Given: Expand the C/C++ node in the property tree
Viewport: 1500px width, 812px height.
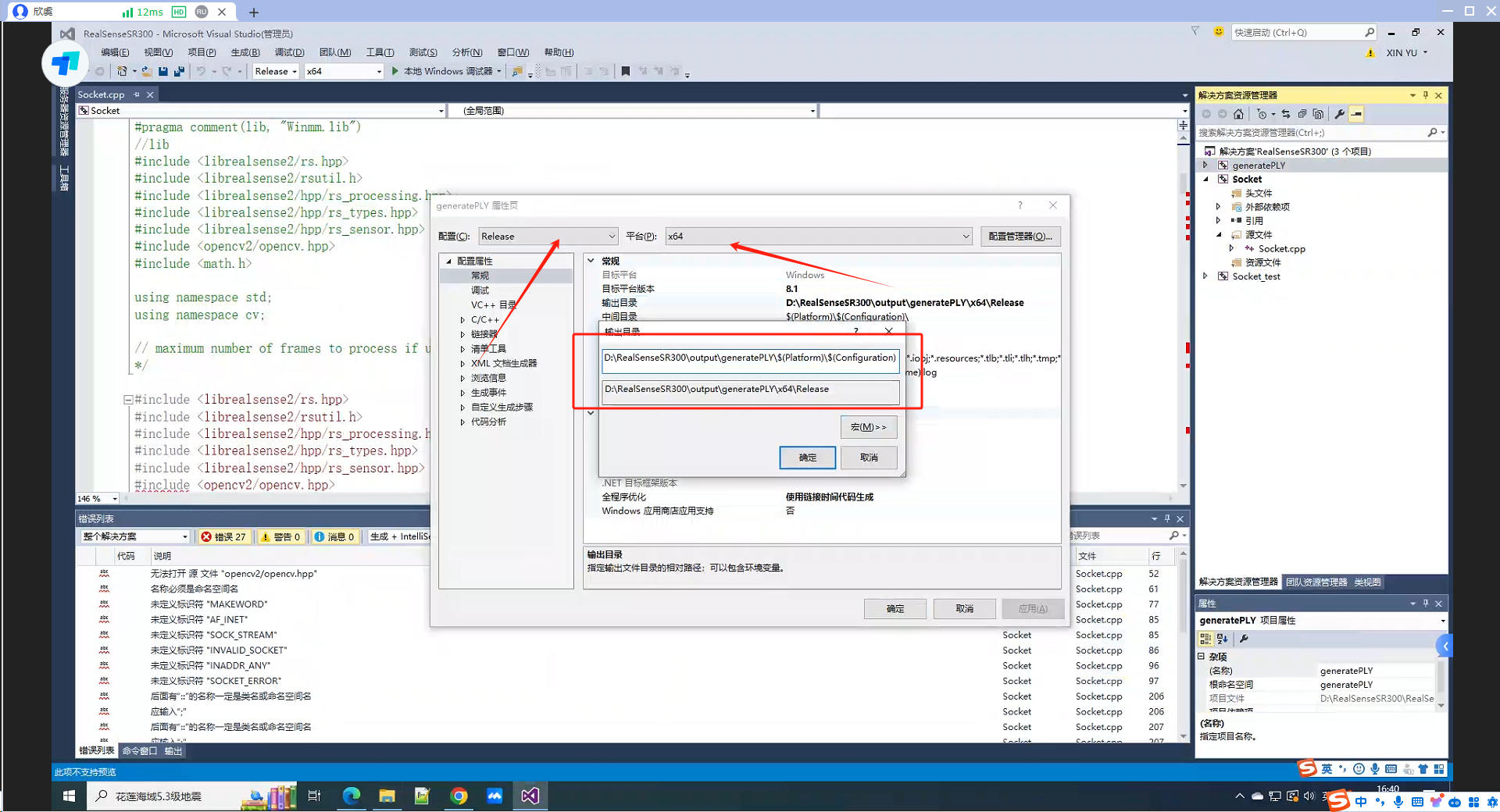Looking at the screenshot, I should pyautogui.click(x=462, y=320).
